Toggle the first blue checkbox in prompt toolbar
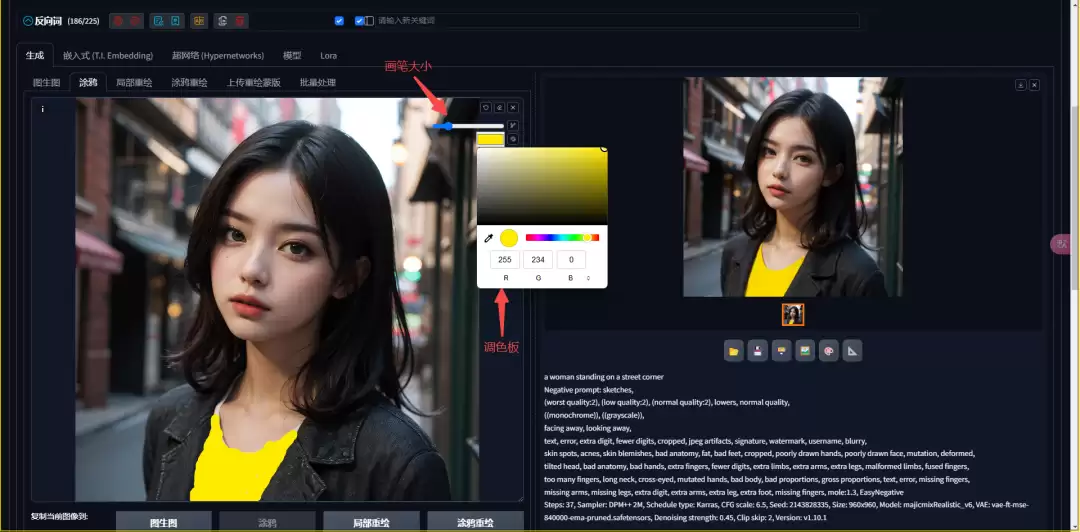The width and height of the screenshot is (1080, 532). click(x=339, y=21)
